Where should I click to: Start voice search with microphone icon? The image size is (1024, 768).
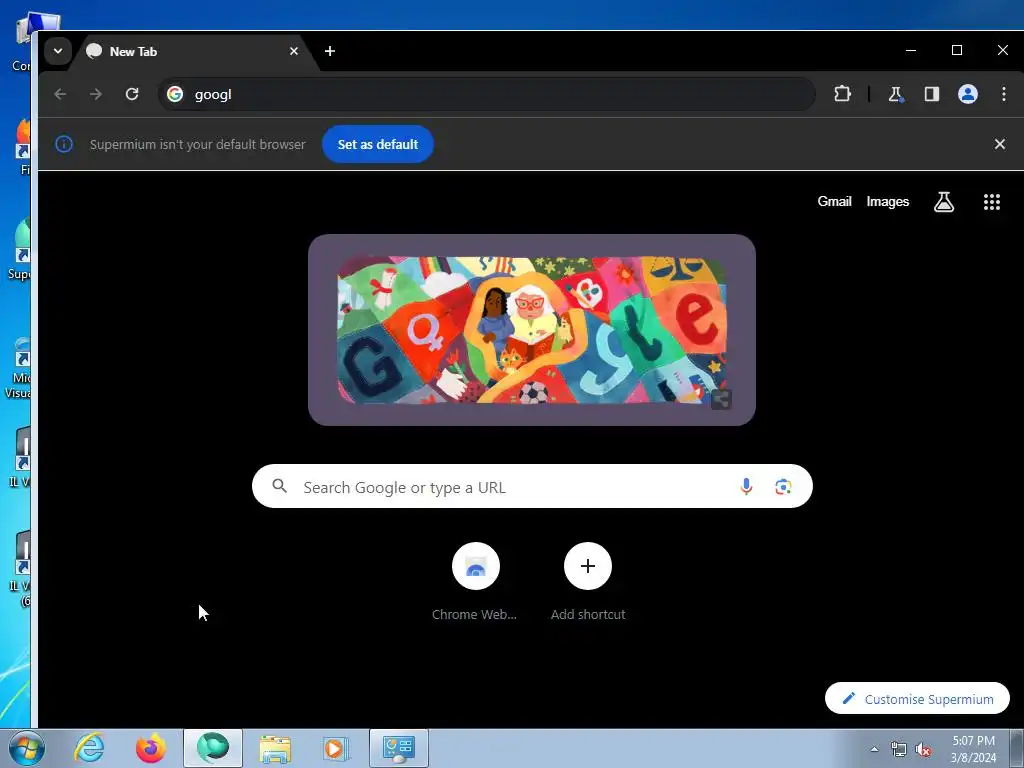tap(746, 487)
